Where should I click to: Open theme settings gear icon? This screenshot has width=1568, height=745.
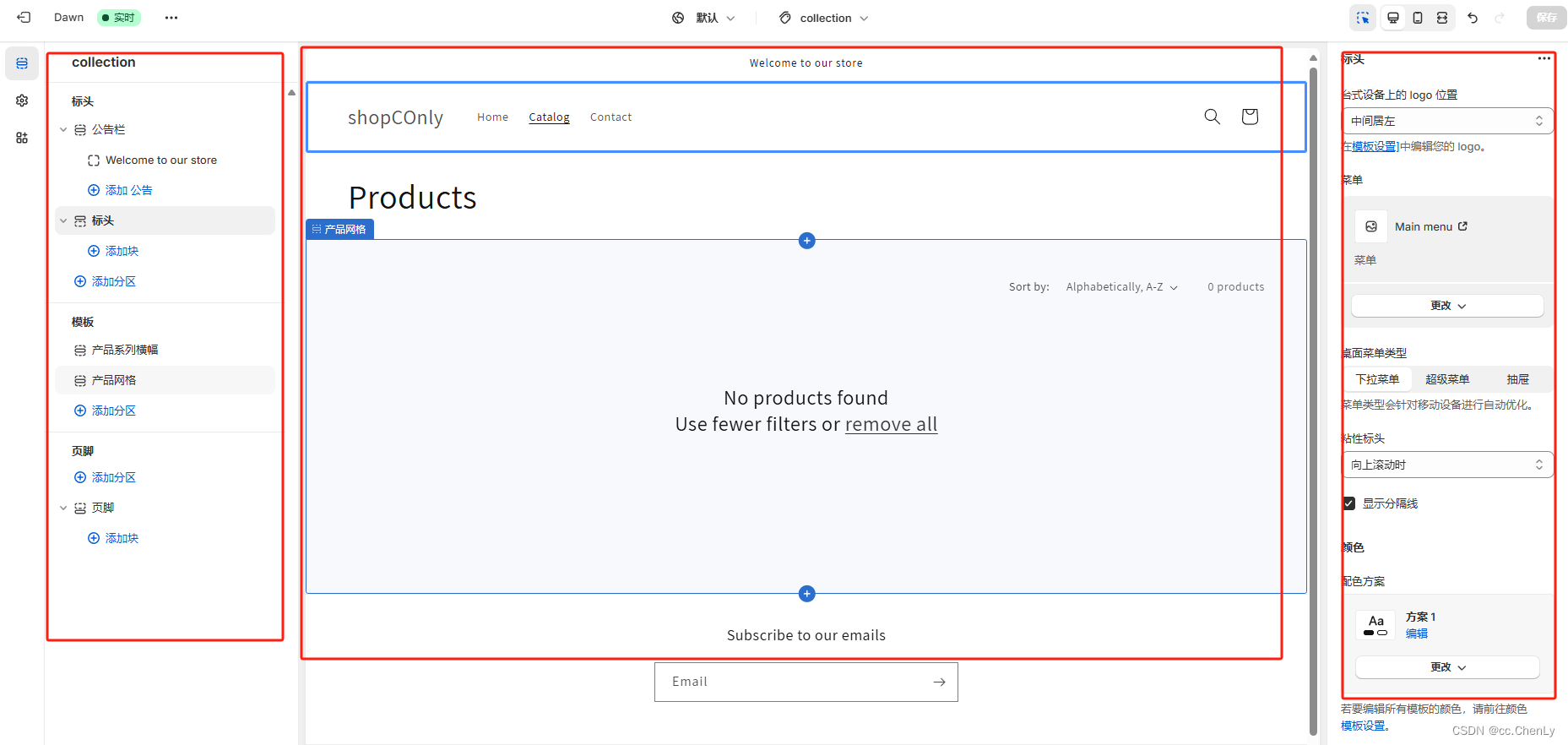pyautogui.click(x=22, y=101)
